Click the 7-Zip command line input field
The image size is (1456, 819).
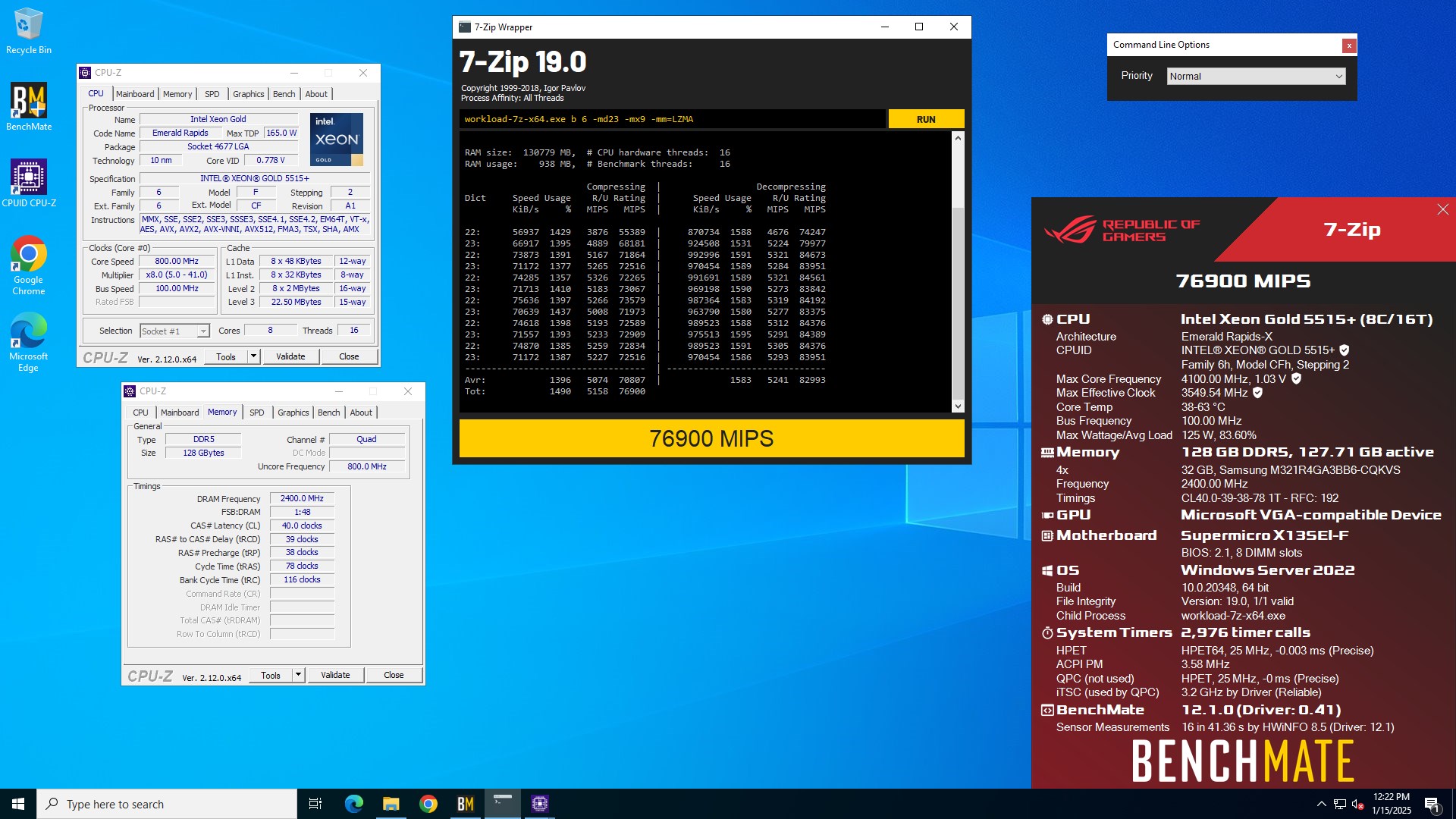click(672, 119)
